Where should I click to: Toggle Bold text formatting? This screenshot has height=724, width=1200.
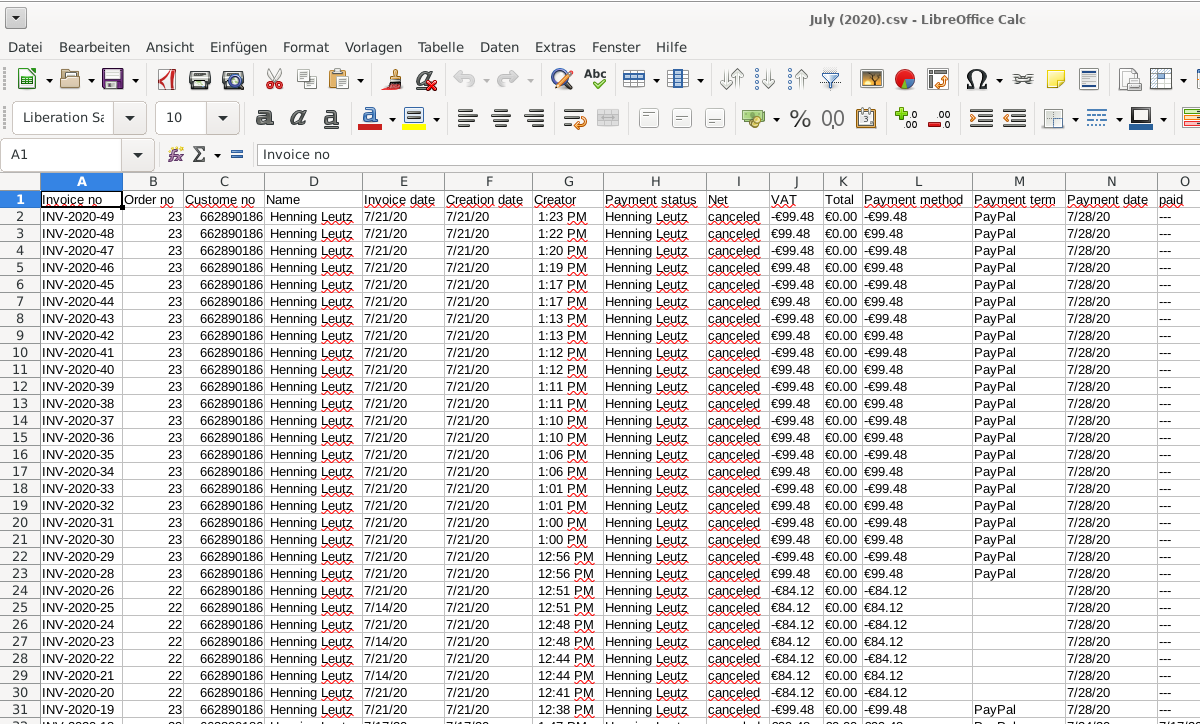tap(265, 119)
